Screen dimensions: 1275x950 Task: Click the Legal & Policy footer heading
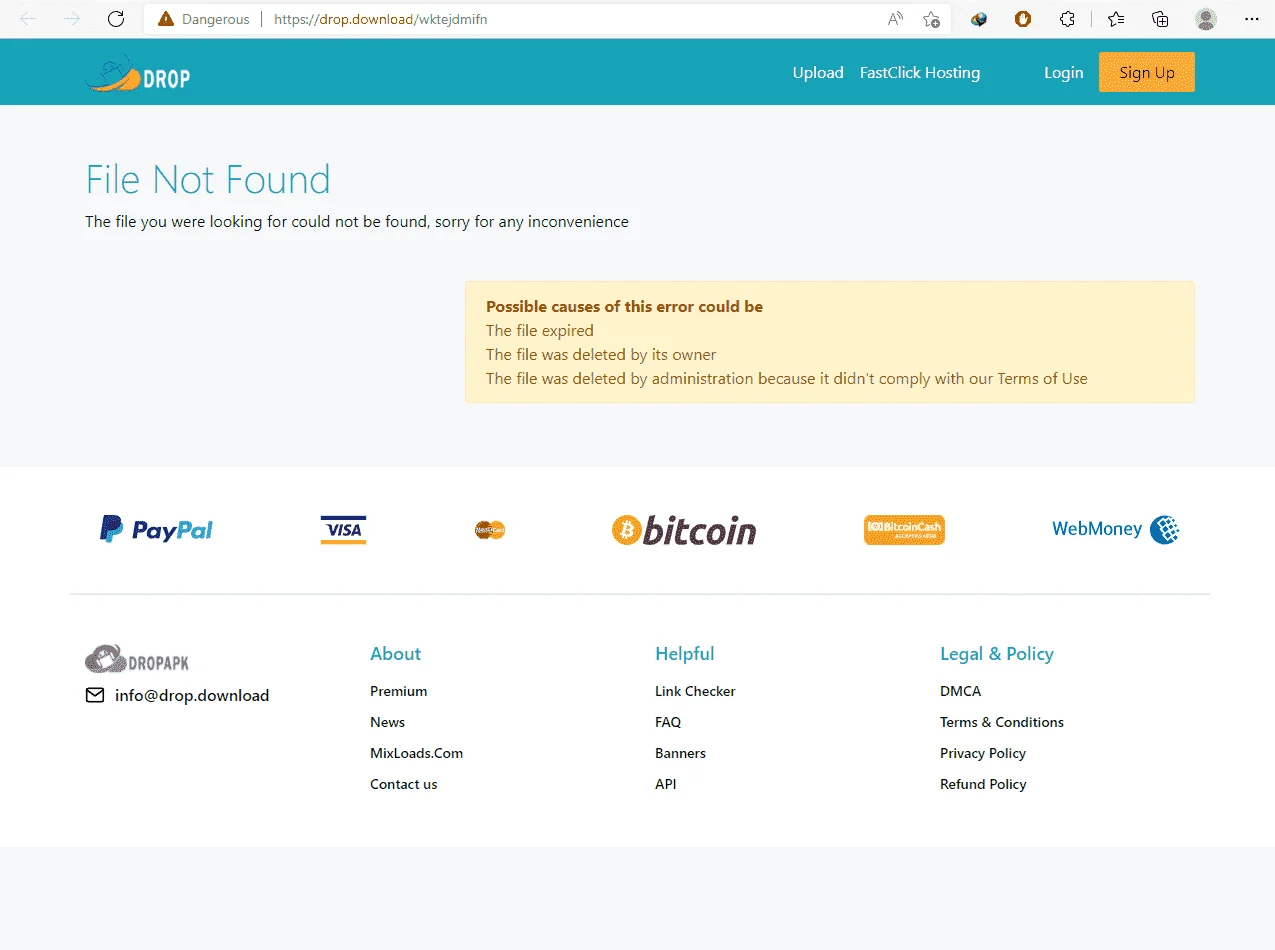coord(996,654)
